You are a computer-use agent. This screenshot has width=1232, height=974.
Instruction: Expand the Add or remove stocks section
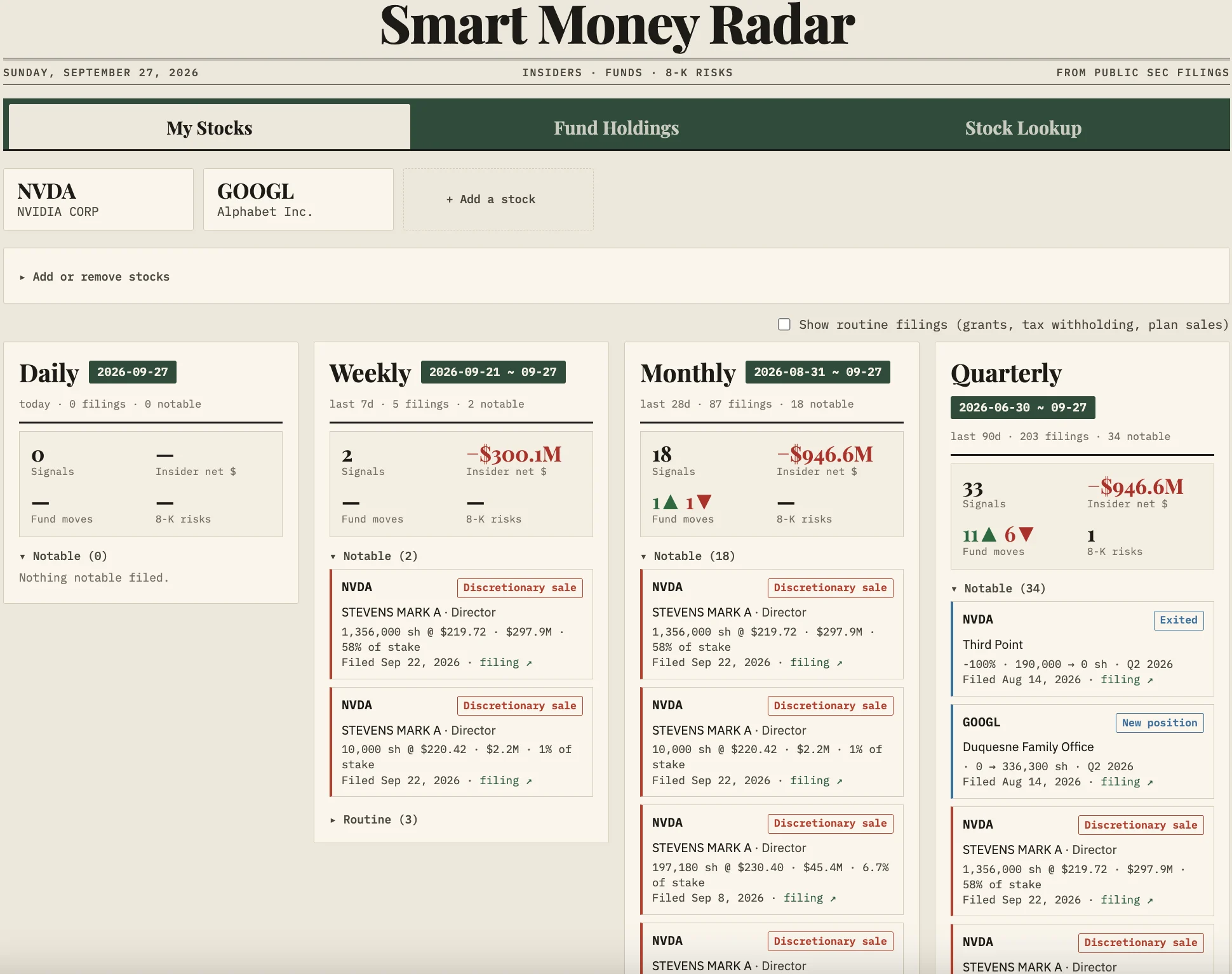point(95,277)
